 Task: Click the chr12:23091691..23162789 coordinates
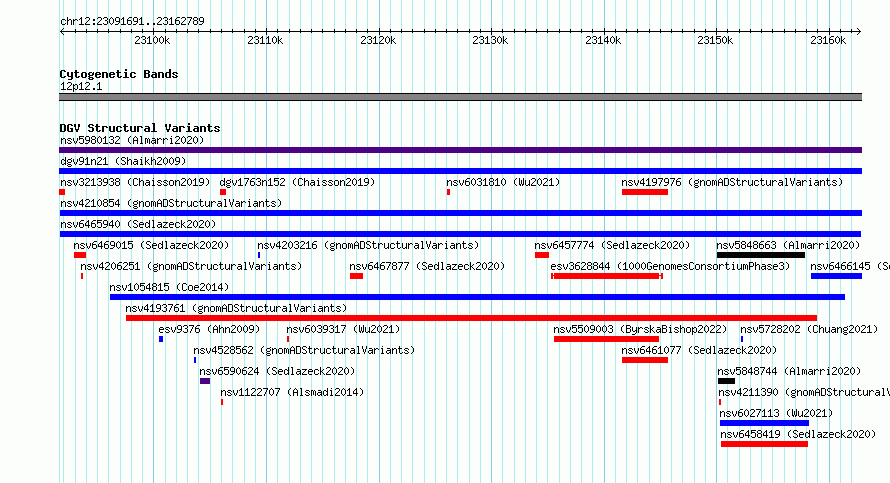click(132, 22)
